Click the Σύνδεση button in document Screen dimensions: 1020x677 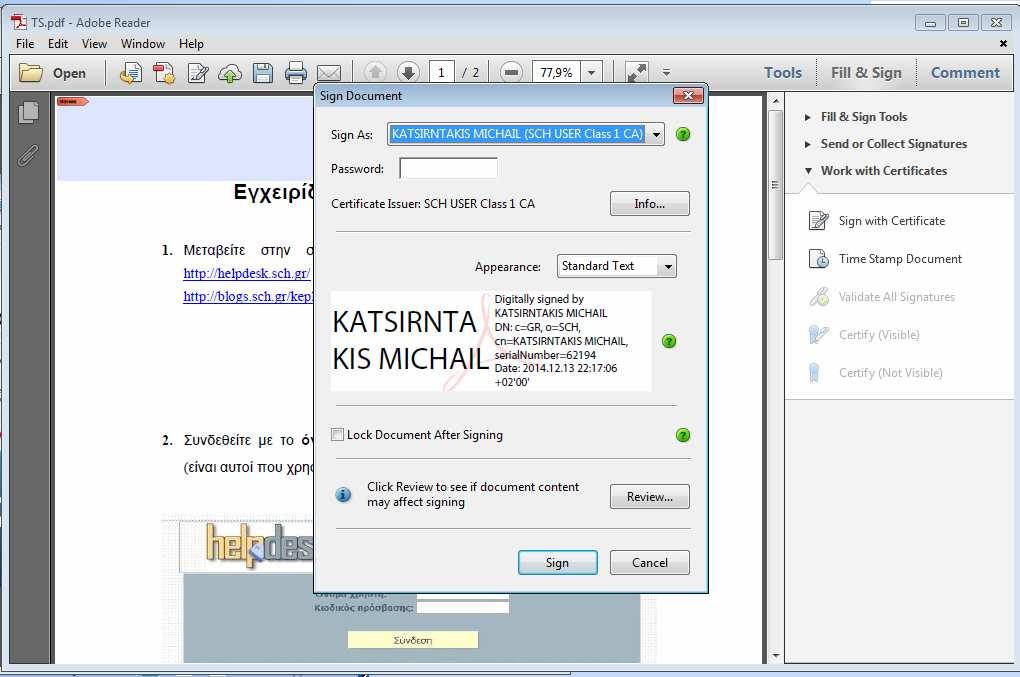(413, 640)
